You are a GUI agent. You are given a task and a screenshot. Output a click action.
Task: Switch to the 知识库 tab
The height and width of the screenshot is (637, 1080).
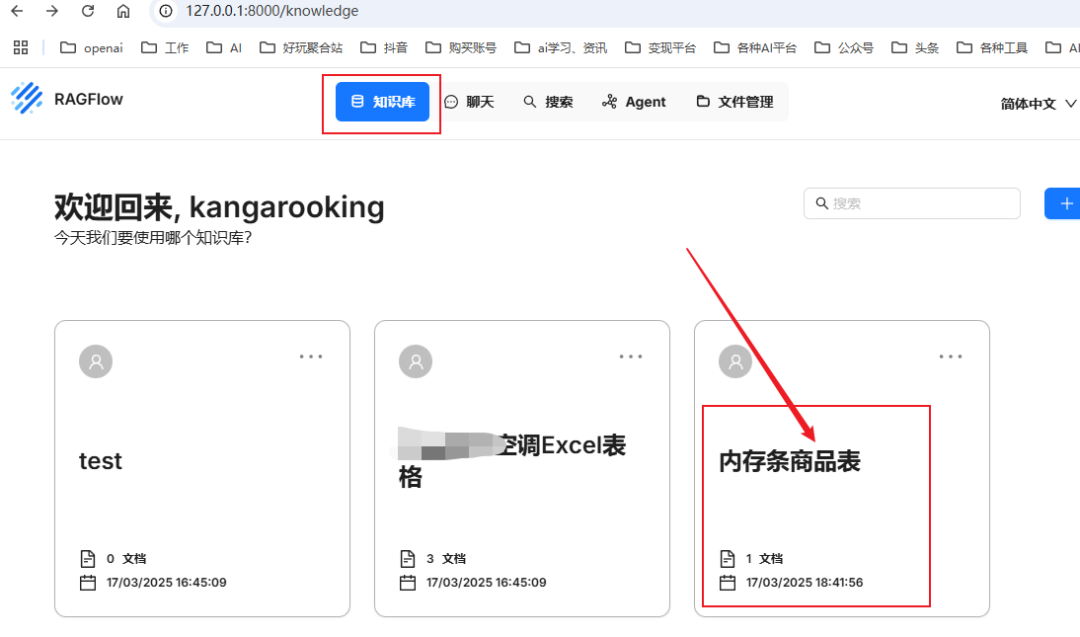pos(381,101)
